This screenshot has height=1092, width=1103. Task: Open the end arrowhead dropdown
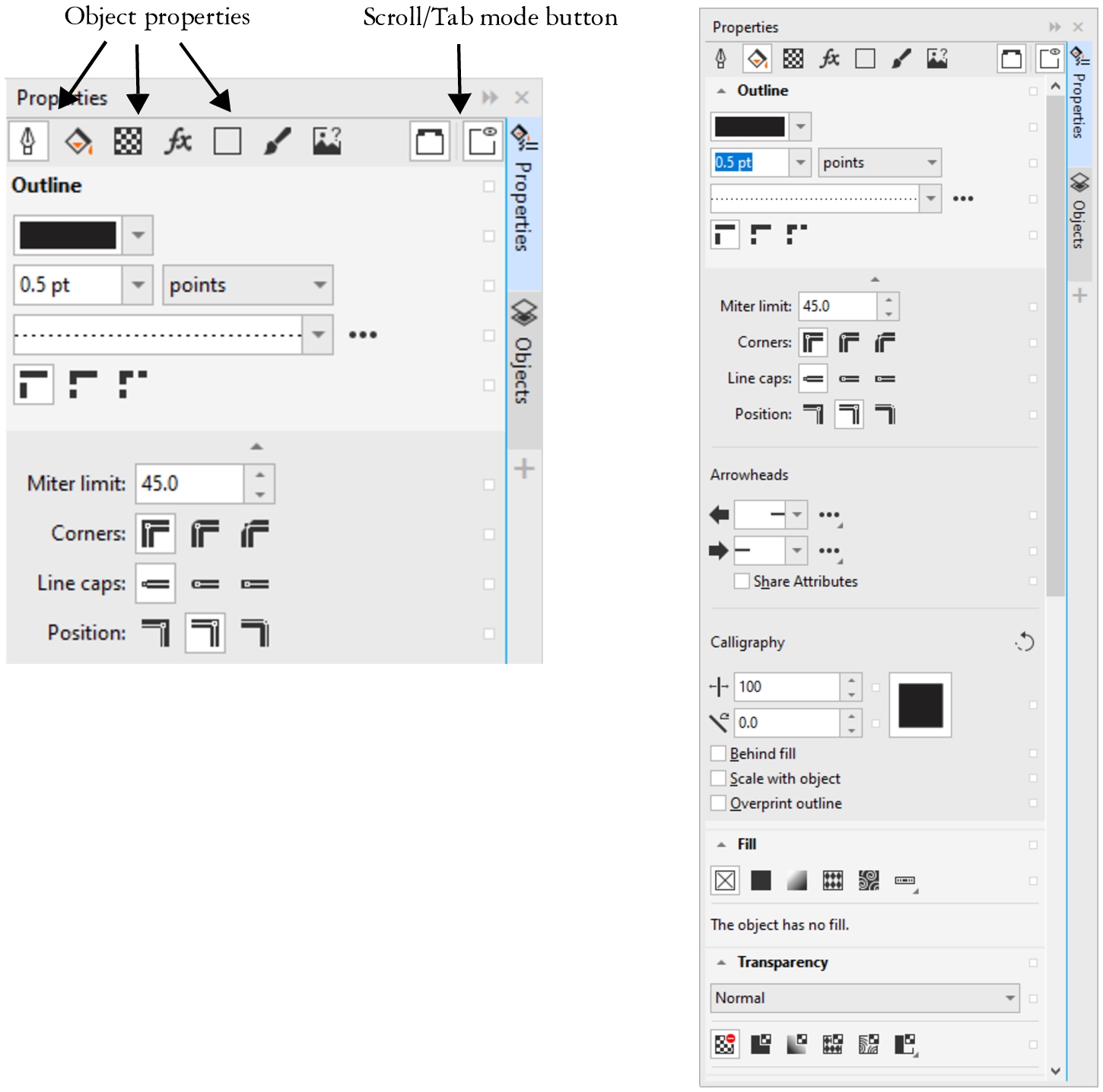click(x=796, y=550)
